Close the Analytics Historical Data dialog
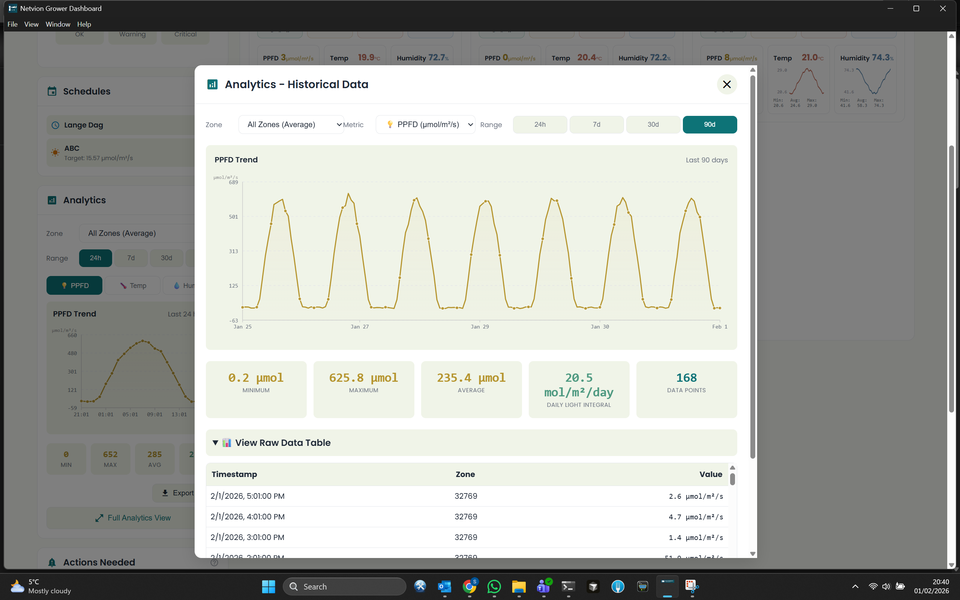This screenshot has width=960, height=600. (x=727, y=85)
